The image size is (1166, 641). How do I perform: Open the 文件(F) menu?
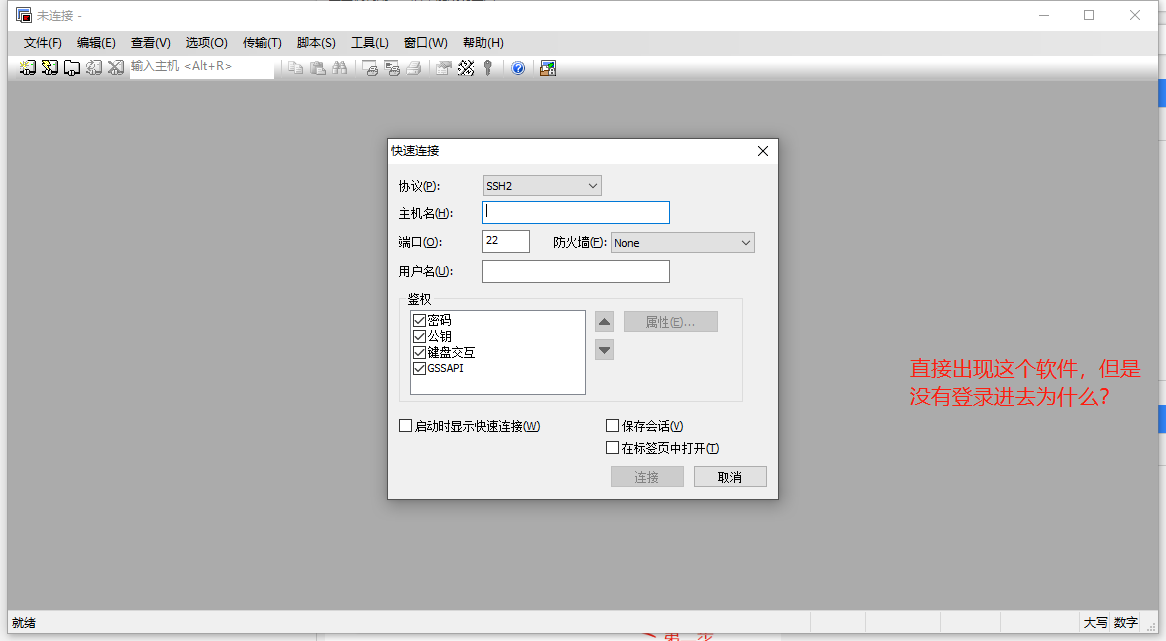coord(42,43)
